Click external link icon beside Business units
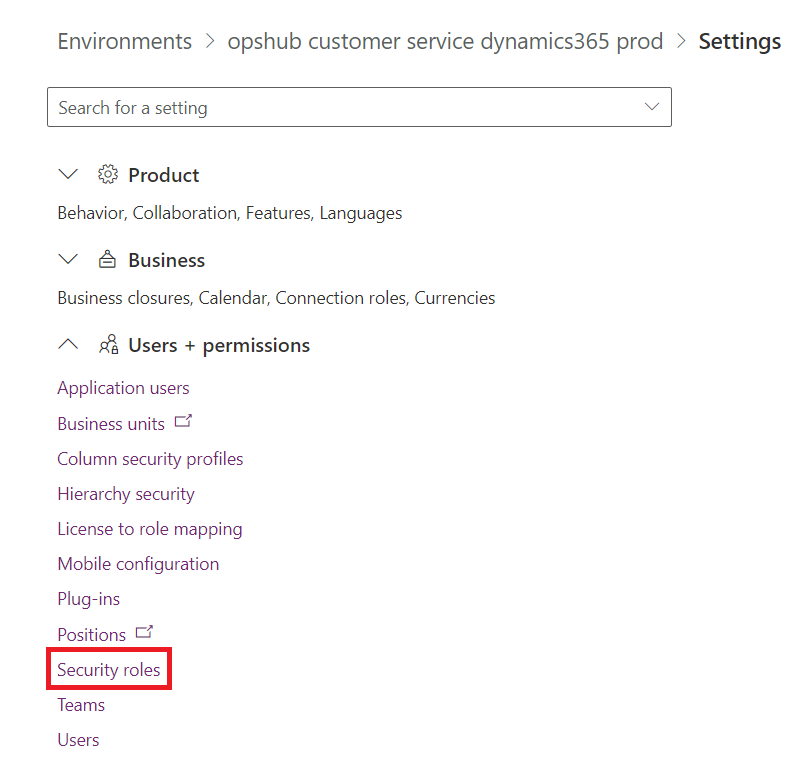791x758 pixels. pyautogui.click(x=182, y=422)
